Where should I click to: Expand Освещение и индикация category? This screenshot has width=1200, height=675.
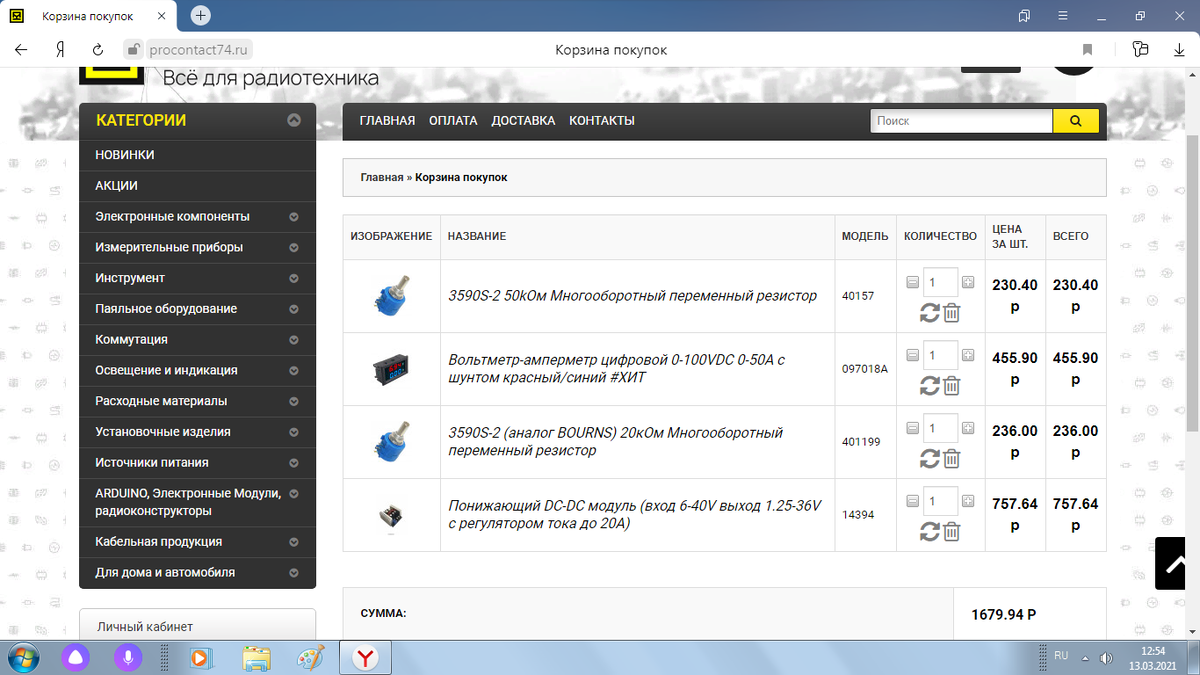click(x=294, y=371)
